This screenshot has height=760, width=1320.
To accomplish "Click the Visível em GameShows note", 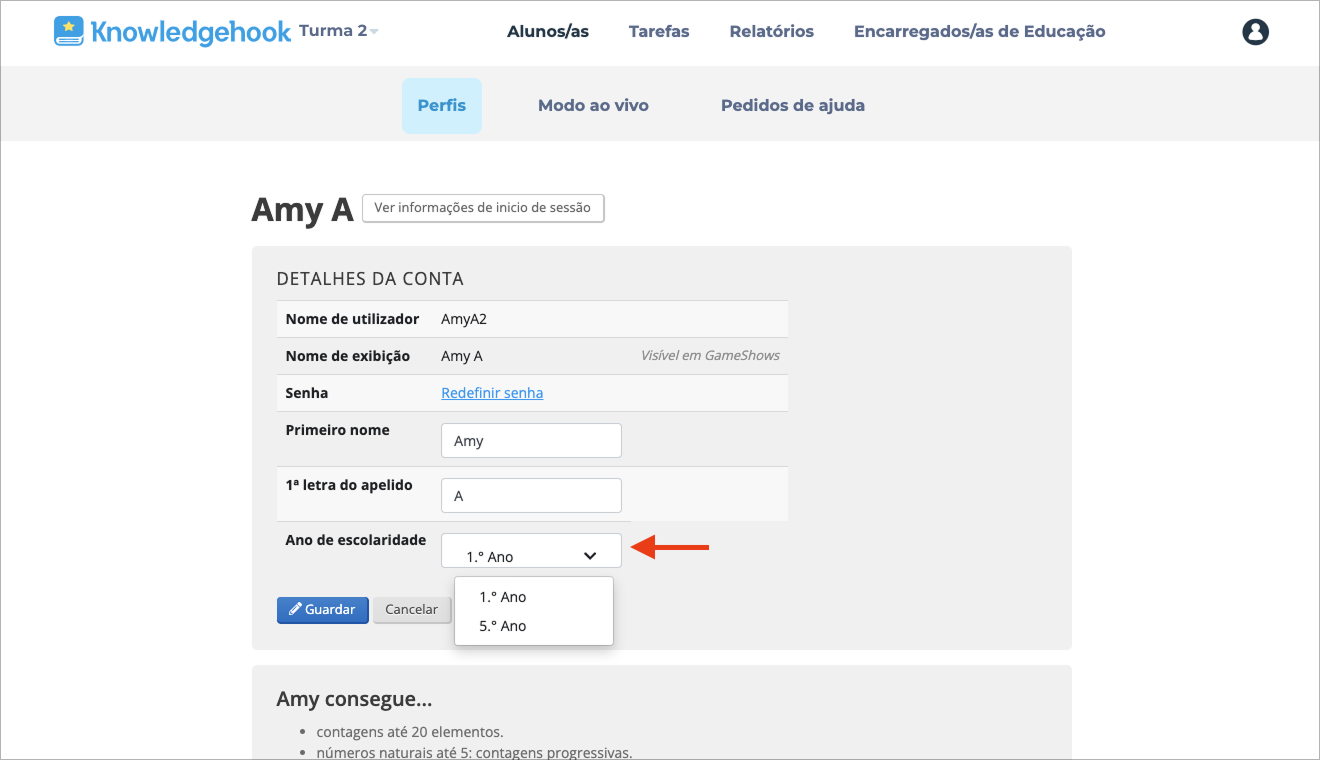I will [x=710, y=355].
